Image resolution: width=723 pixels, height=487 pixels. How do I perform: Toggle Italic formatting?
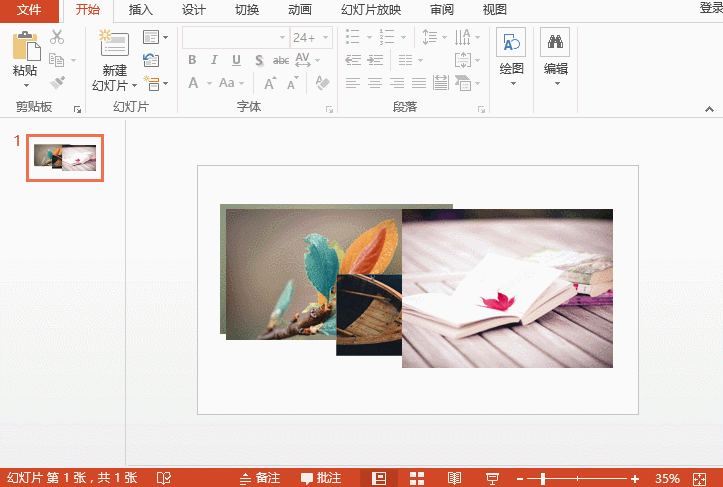click(215, 61)
